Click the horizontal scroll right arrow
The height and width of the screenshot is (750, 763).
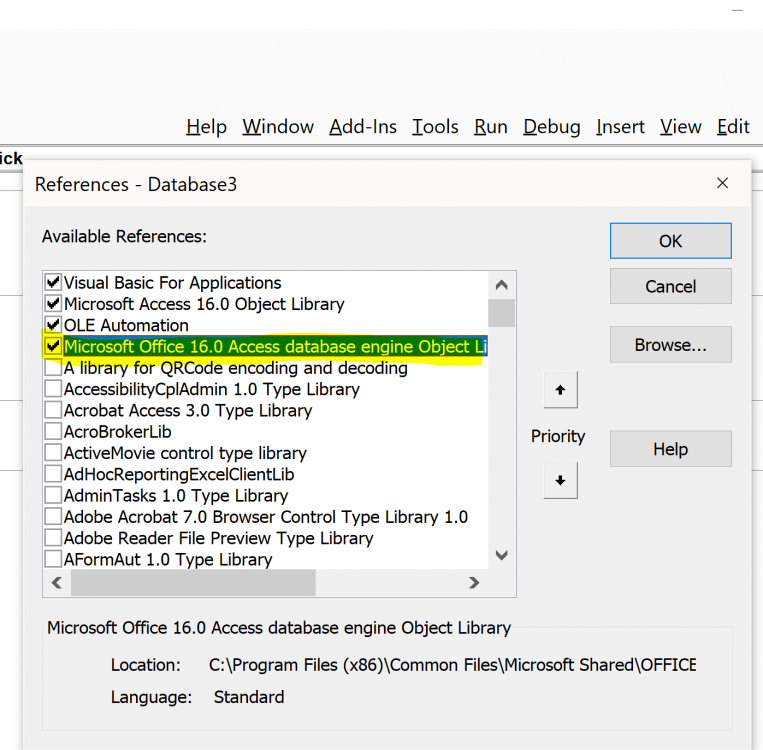pos(474,583)
